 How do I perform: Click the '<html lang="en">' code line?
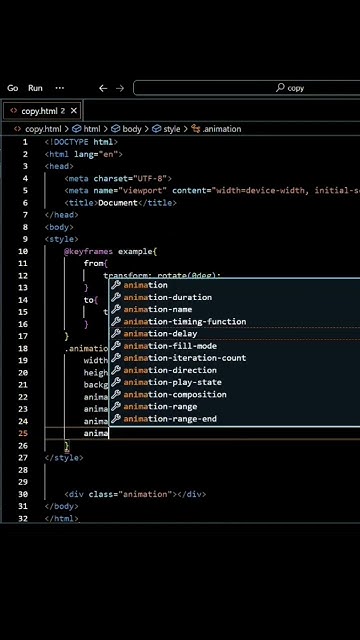tap(84, 154)
